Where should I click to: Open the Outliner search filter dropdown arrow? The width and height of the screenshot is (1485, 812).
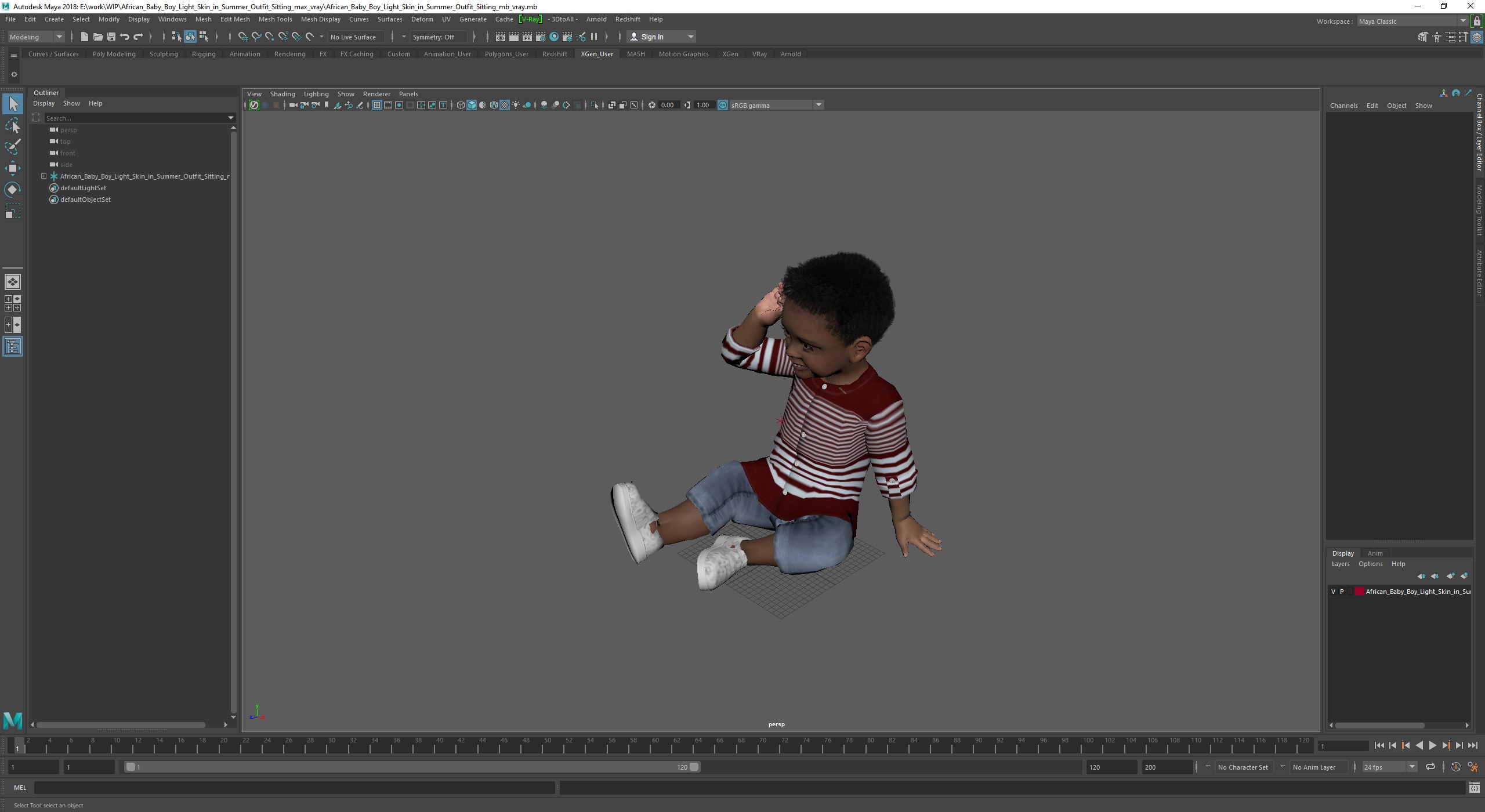[x=231, y=118]
